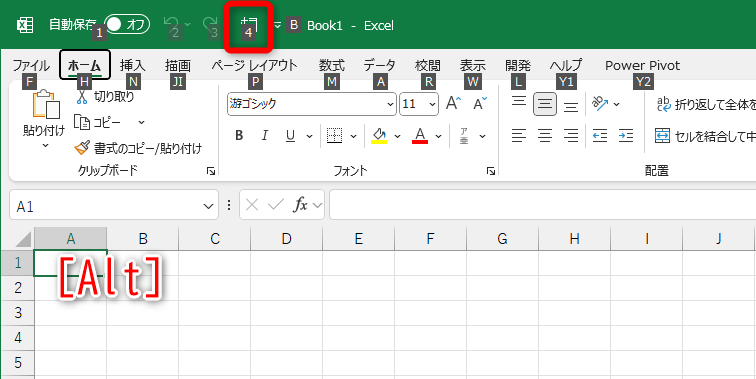Click the phonetic guide (ふりがな) icon

[464, 136]
